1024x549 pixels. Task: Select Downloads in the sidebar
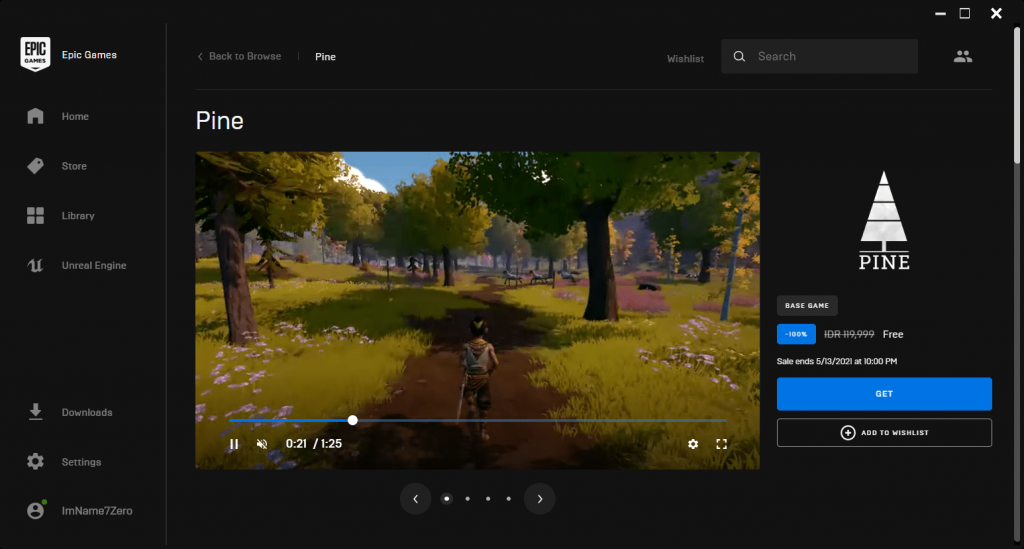[87, 412]
